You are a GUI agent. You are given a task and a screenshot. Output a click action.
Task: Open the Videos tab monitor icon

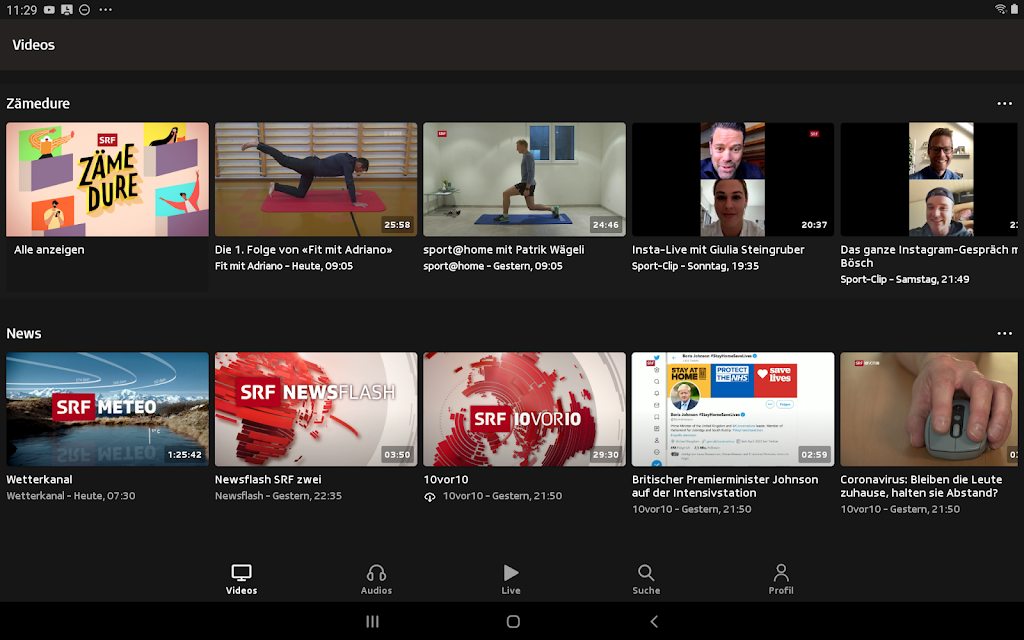coord(241,573)
